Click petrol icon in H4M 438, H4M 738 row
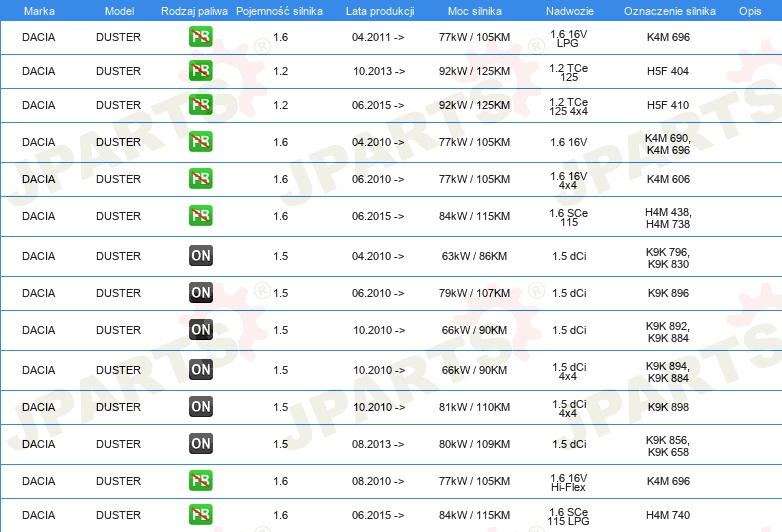Image resolution: width=782 pixels, height=532 pixels. 200,215
